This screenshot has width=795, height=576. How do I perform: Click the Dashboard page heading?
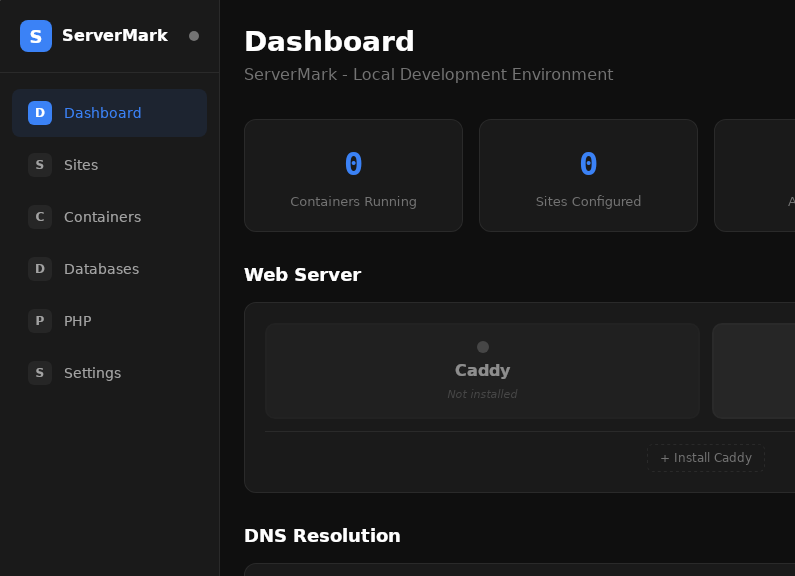[329, 41]
